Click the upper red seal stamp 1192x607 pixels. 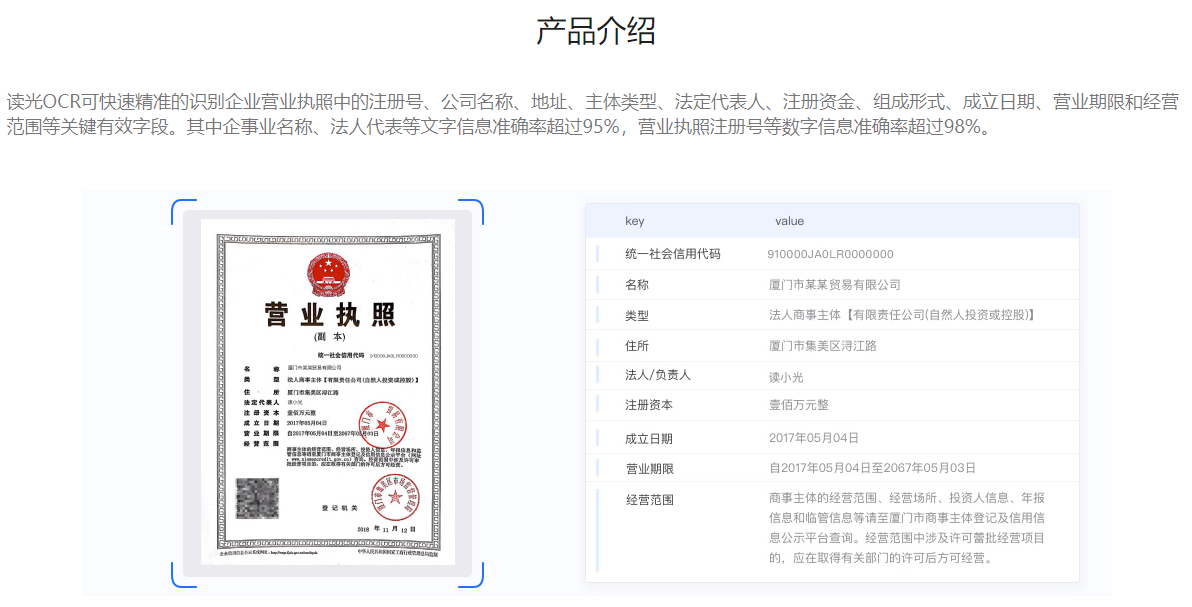[383, 427]
